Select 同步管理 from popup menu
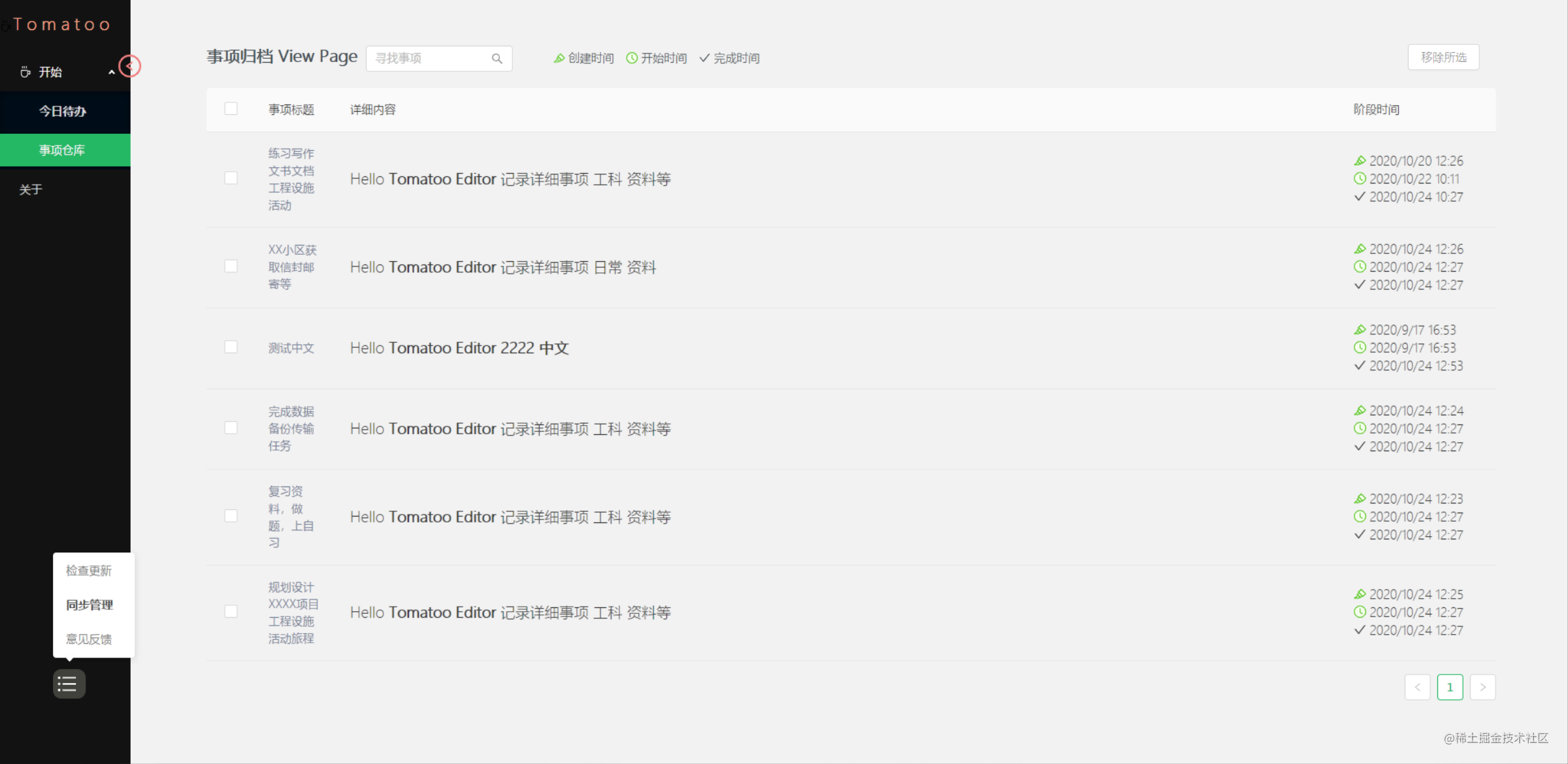 (x=90, y=605)
